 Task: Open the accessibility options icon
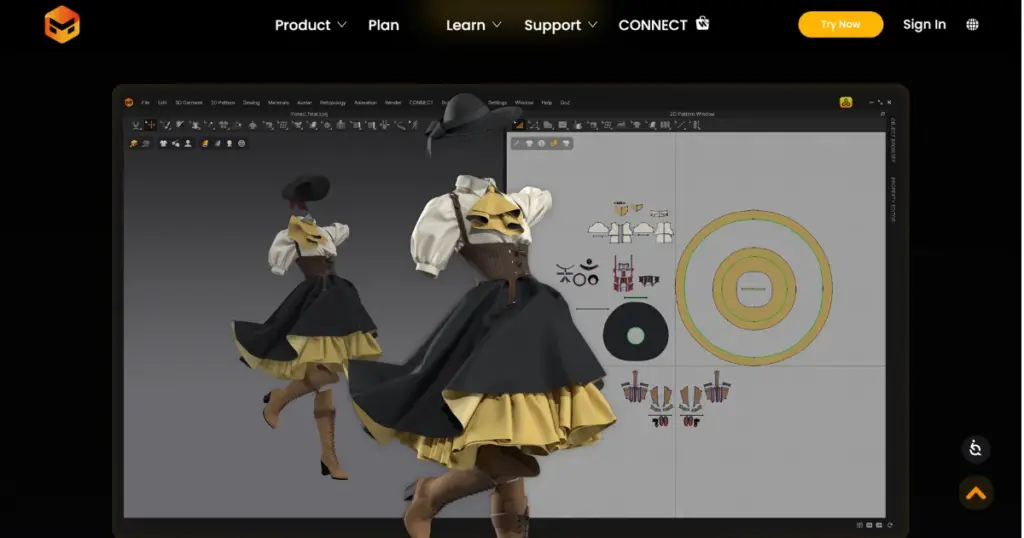click(975, 449)
